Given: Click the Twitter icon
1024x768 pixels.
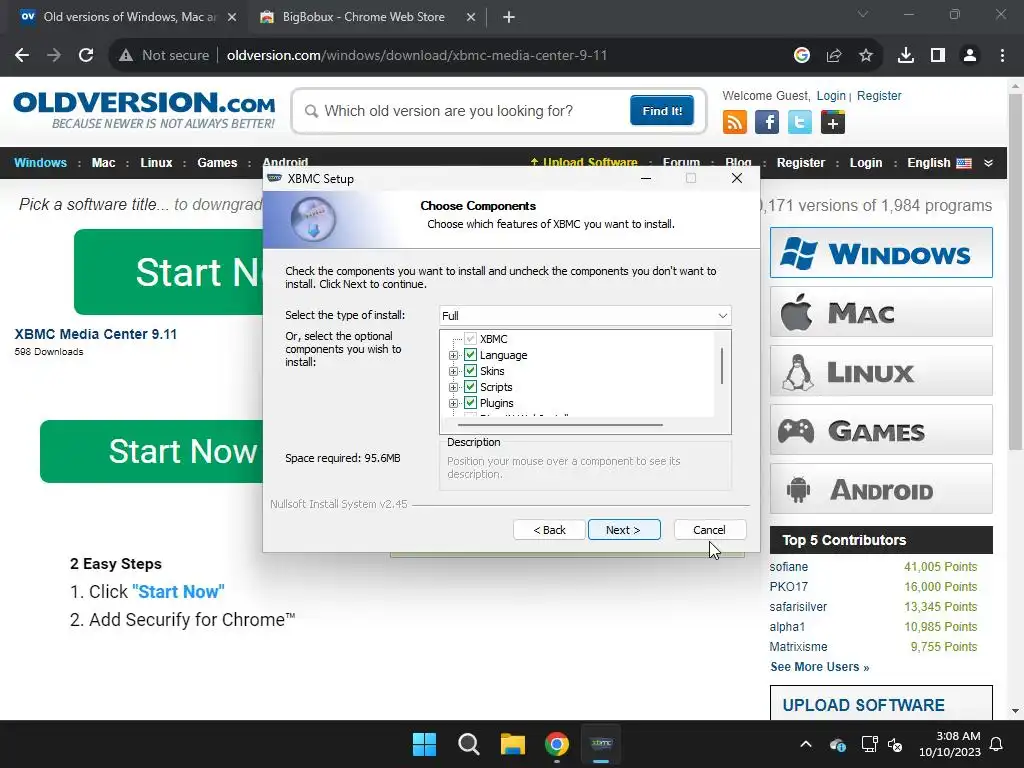Looking at the screenshot, I should click(x=799, y=122).
